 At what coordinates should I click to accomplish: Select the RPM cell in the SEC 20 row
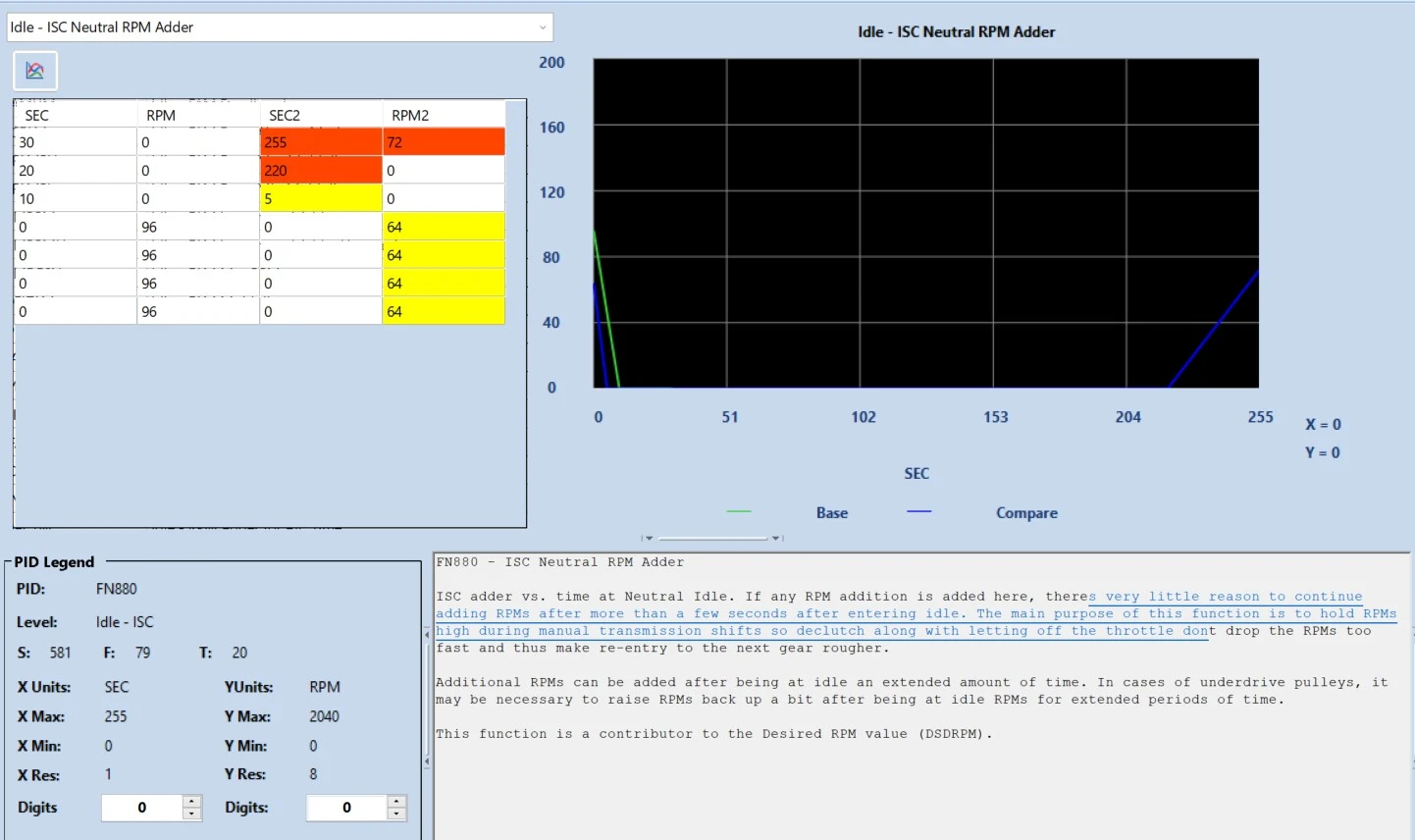pyautogui.click(x=198, y=171)
